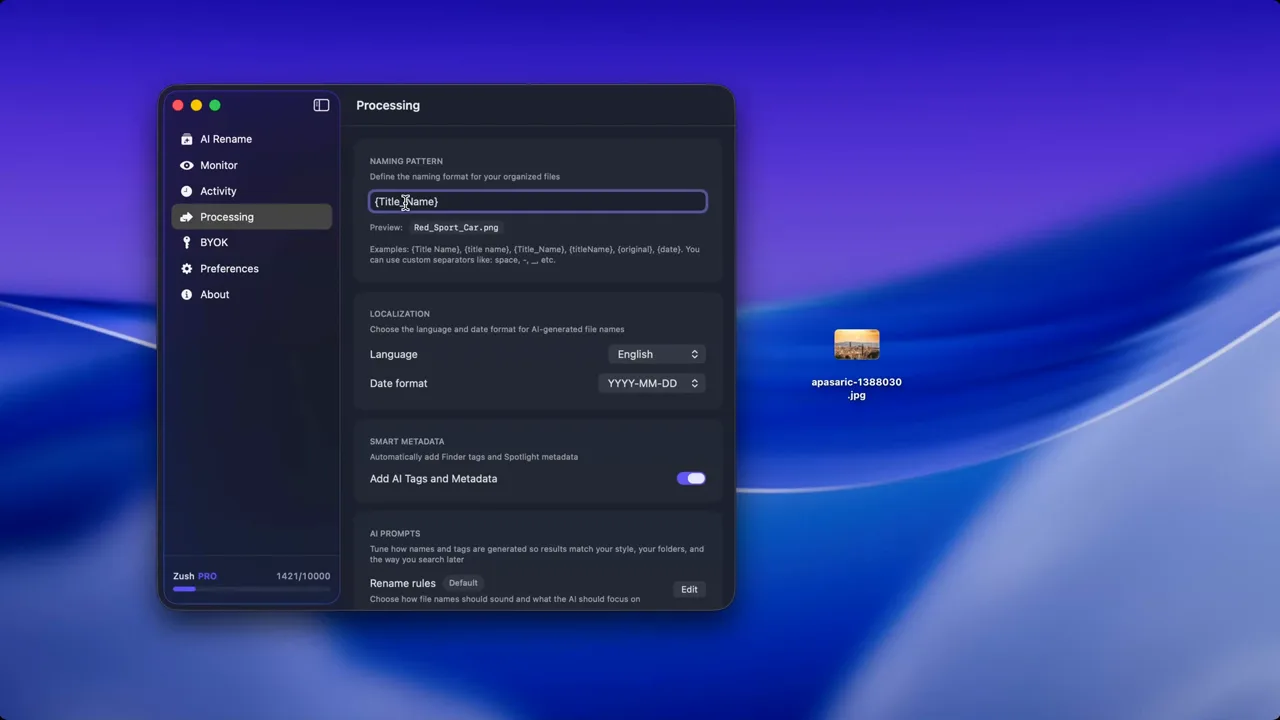Click the Processing page title
The height and width of the screenshot is (720, 1280).
point(388,105)
